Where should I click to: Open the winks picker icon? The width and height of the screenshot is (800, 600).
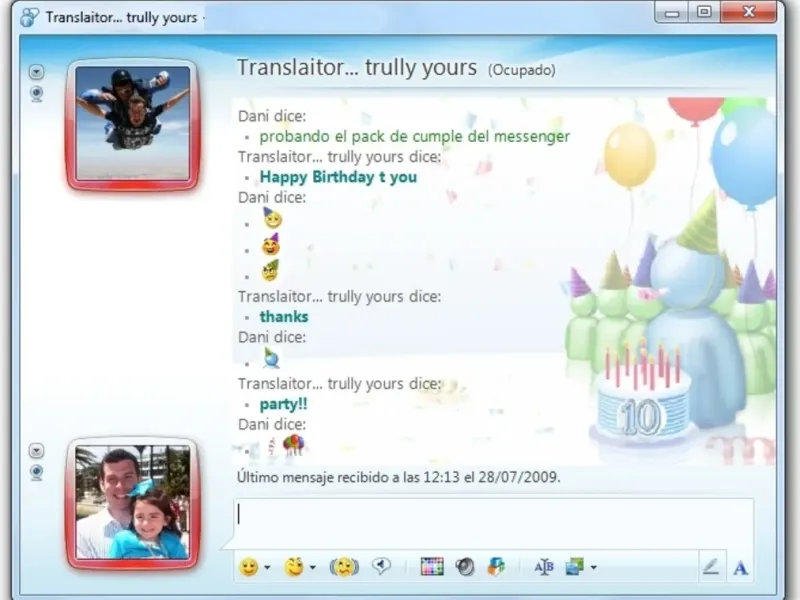pos(294,567)
